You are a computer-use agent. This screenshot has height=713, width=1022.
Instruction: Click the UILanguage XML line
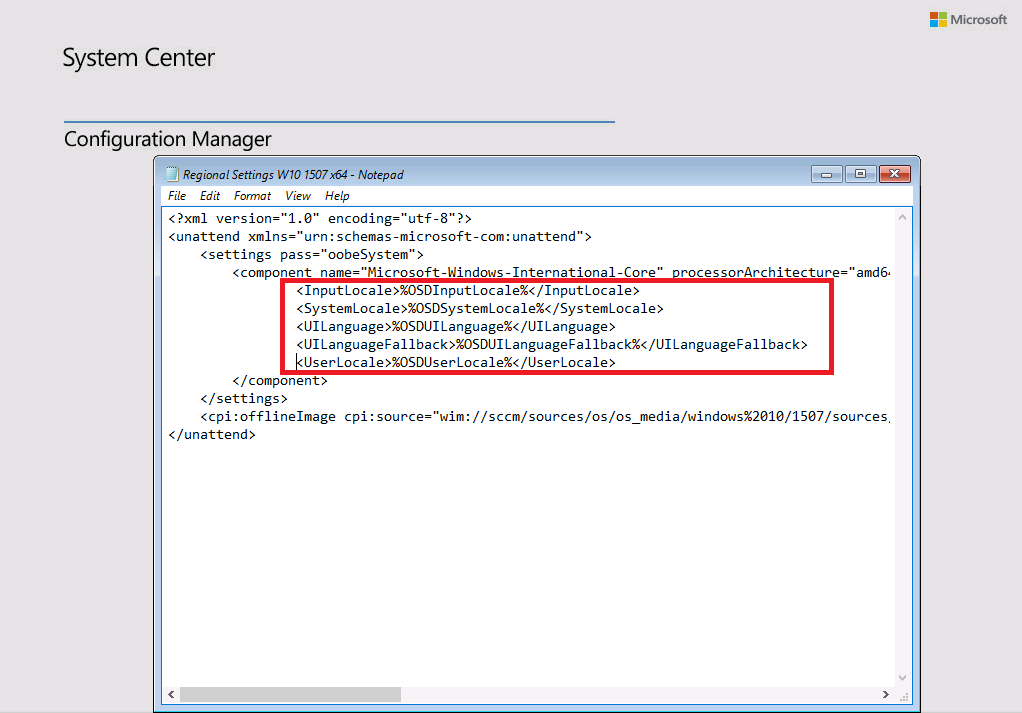(x=456, y=327)
